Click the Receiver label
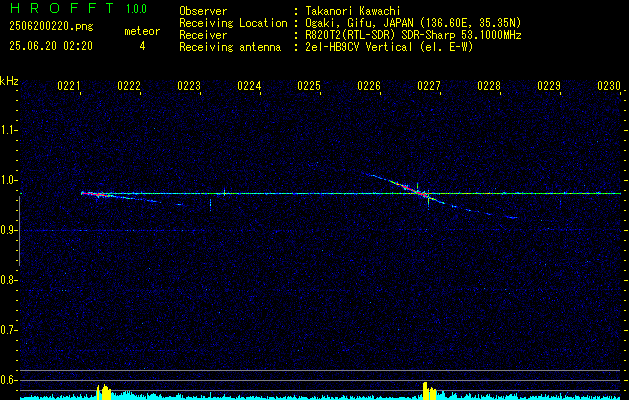The height and width of the screenshot is (400, 629). click(203, 35)
